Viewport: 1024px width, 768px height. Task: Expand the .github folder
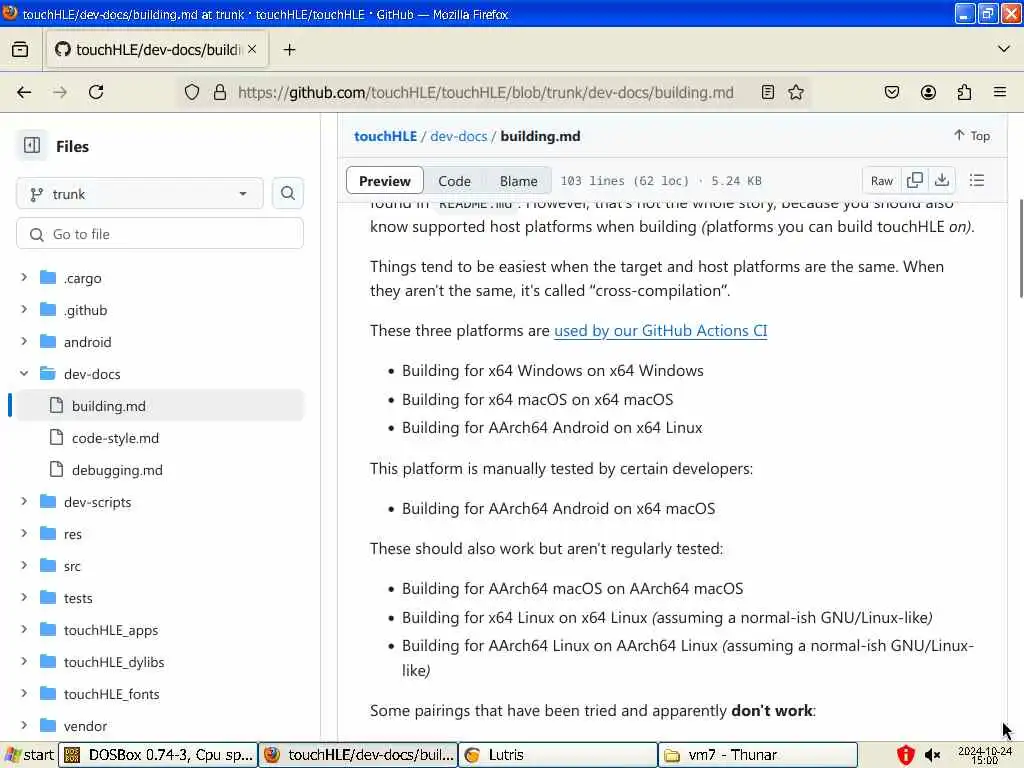click(24, 310)
